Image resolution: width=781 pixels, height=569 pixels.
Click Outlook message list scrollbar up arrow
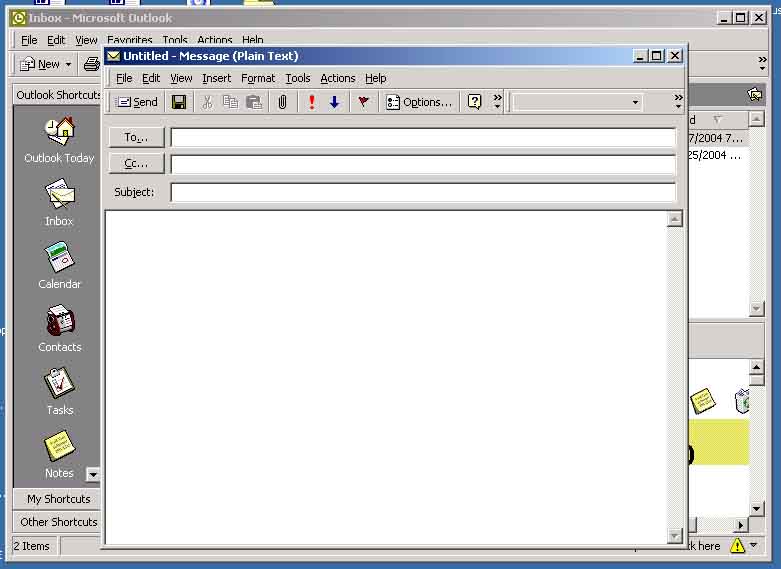click(756, 119)
